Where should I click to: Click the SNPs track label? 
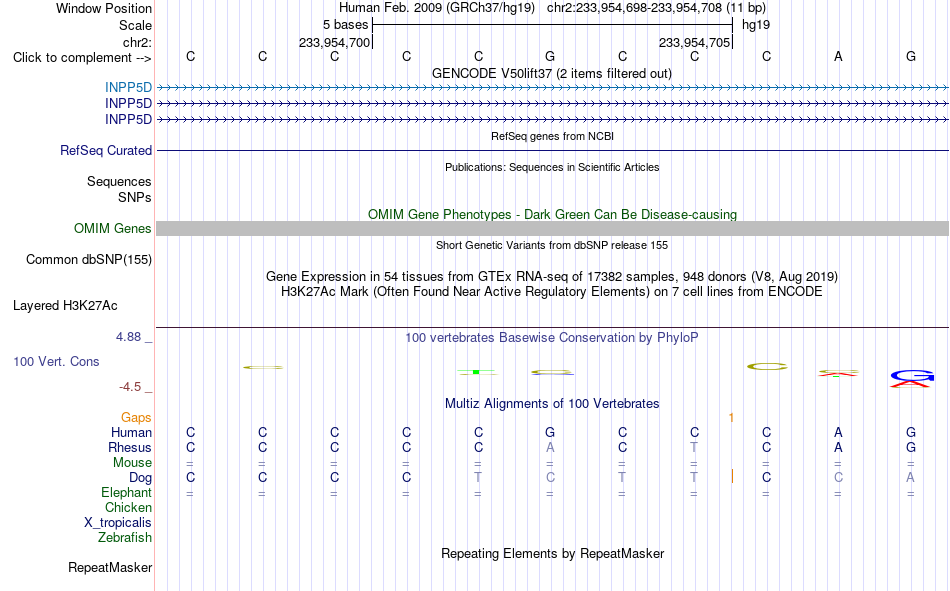point(135,198)
